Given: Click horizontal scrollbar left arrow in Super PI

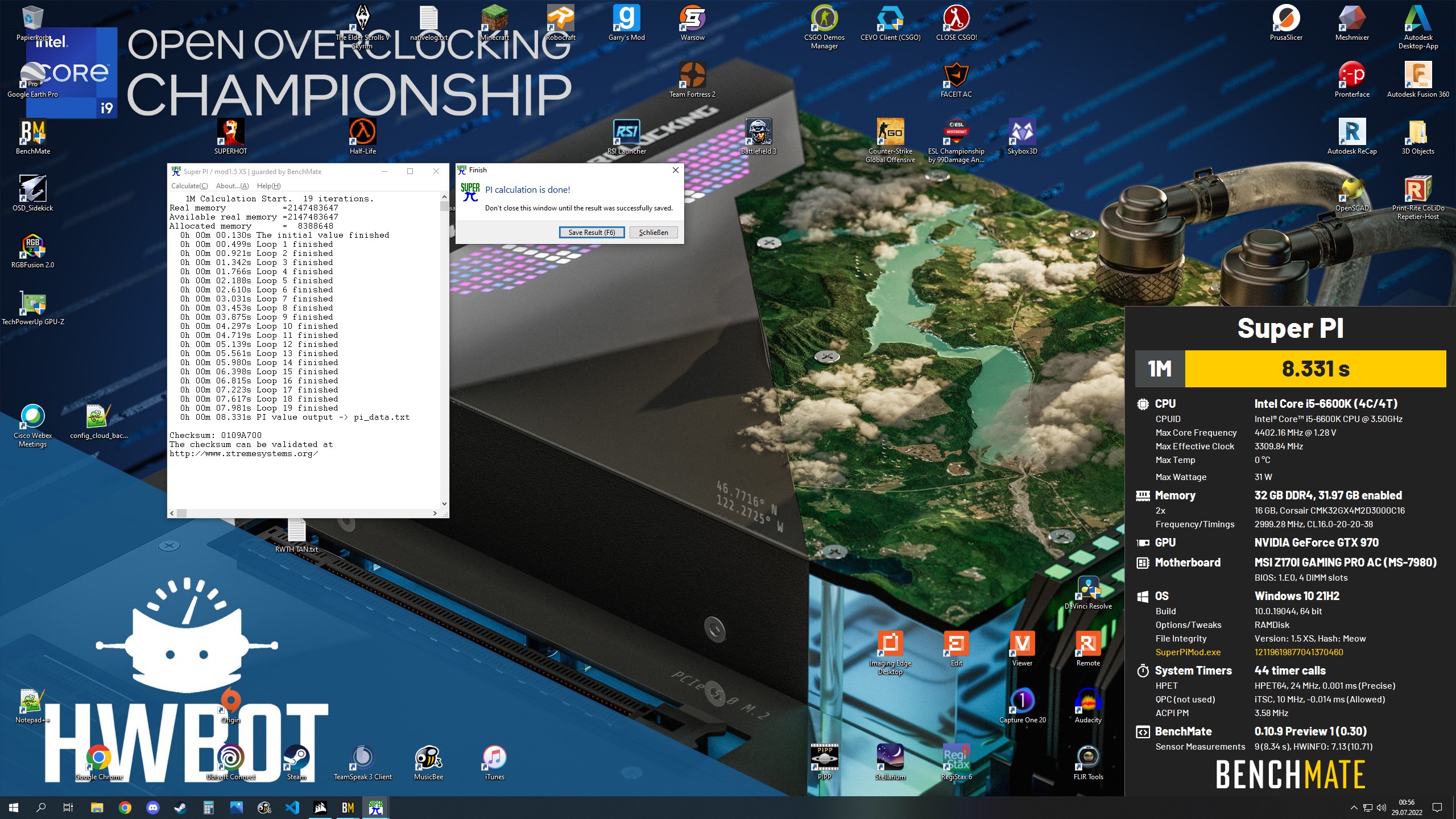Looking at the screenshot, I should point(172,513).
